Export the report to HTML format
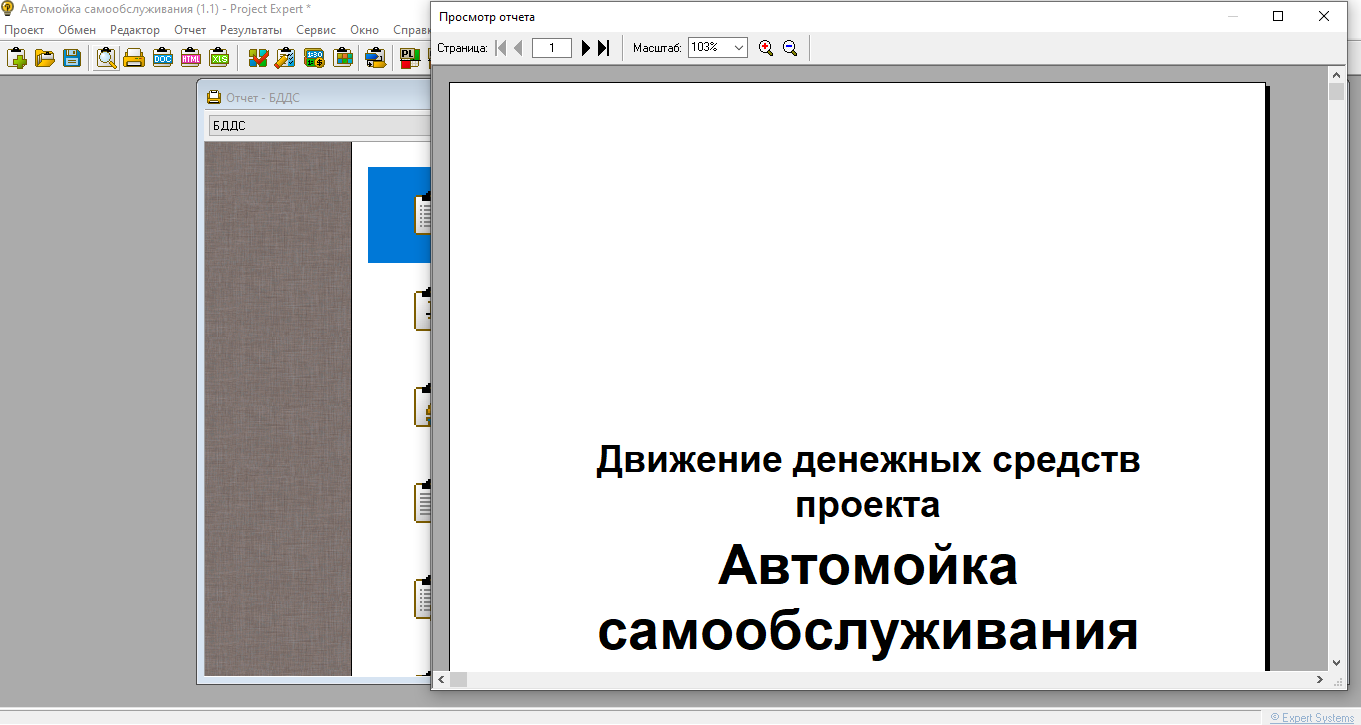This screenshot has height=725, width=1361. point(190,58)
